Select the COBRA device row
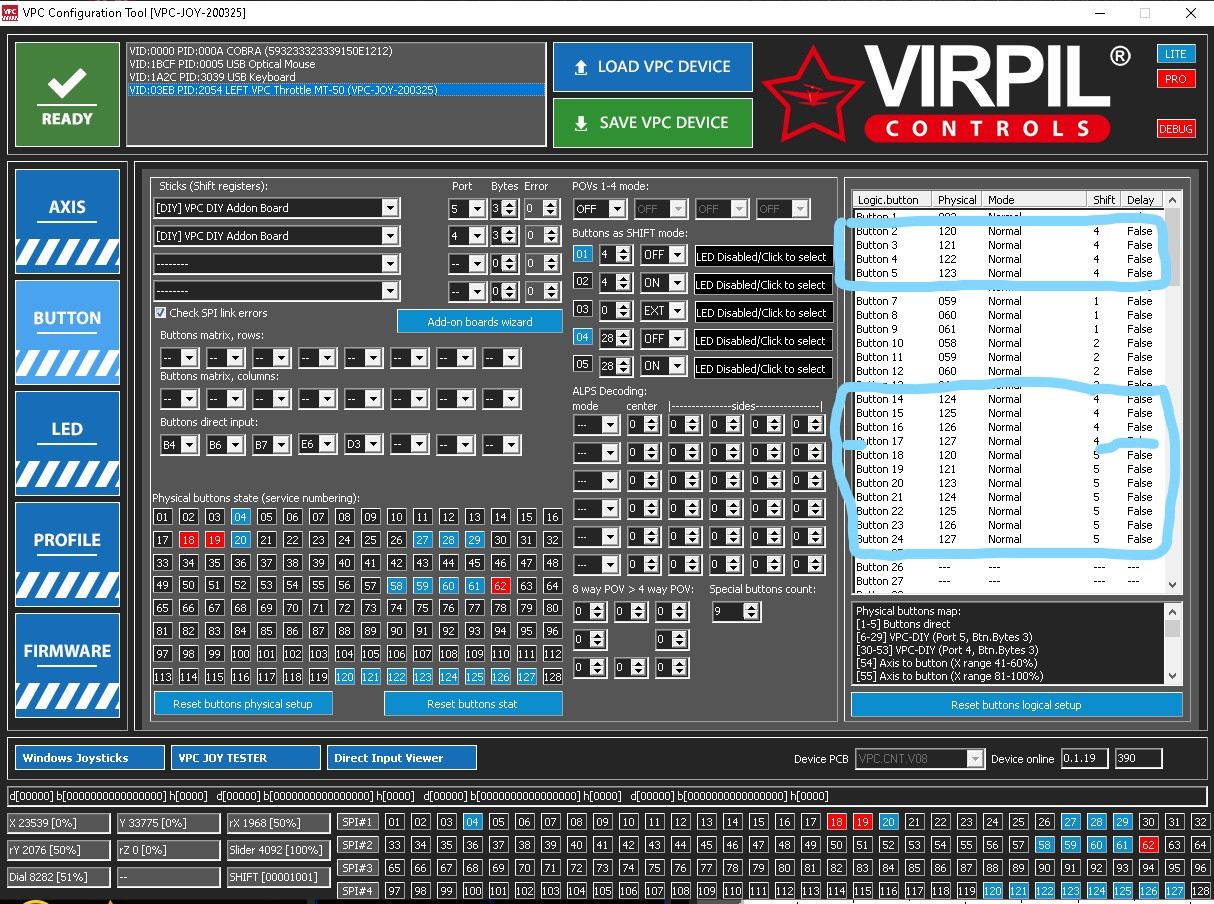The width and height of the screenshot is (1214, 904). [336, 51]
